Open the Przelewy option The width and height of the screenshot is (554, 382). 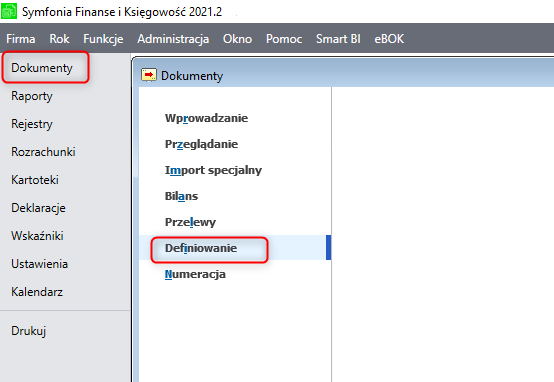[x=190, y=222]
